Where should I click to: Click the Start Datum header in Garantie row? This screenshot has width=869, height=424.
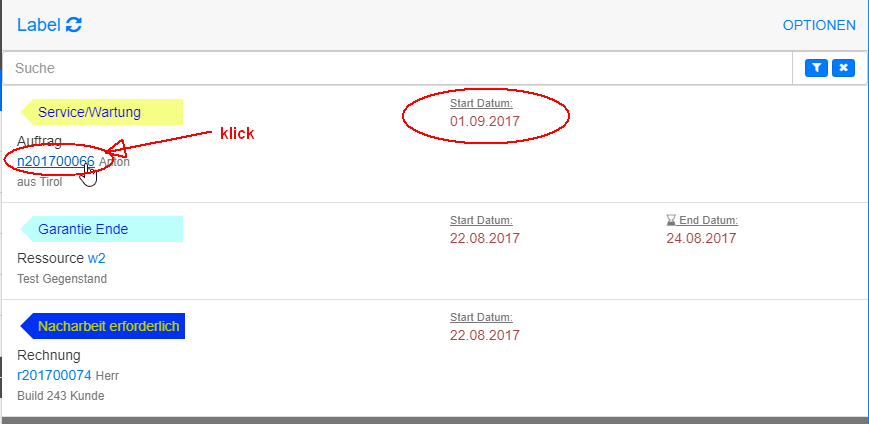pyautogui.click(x=481, y=221)
